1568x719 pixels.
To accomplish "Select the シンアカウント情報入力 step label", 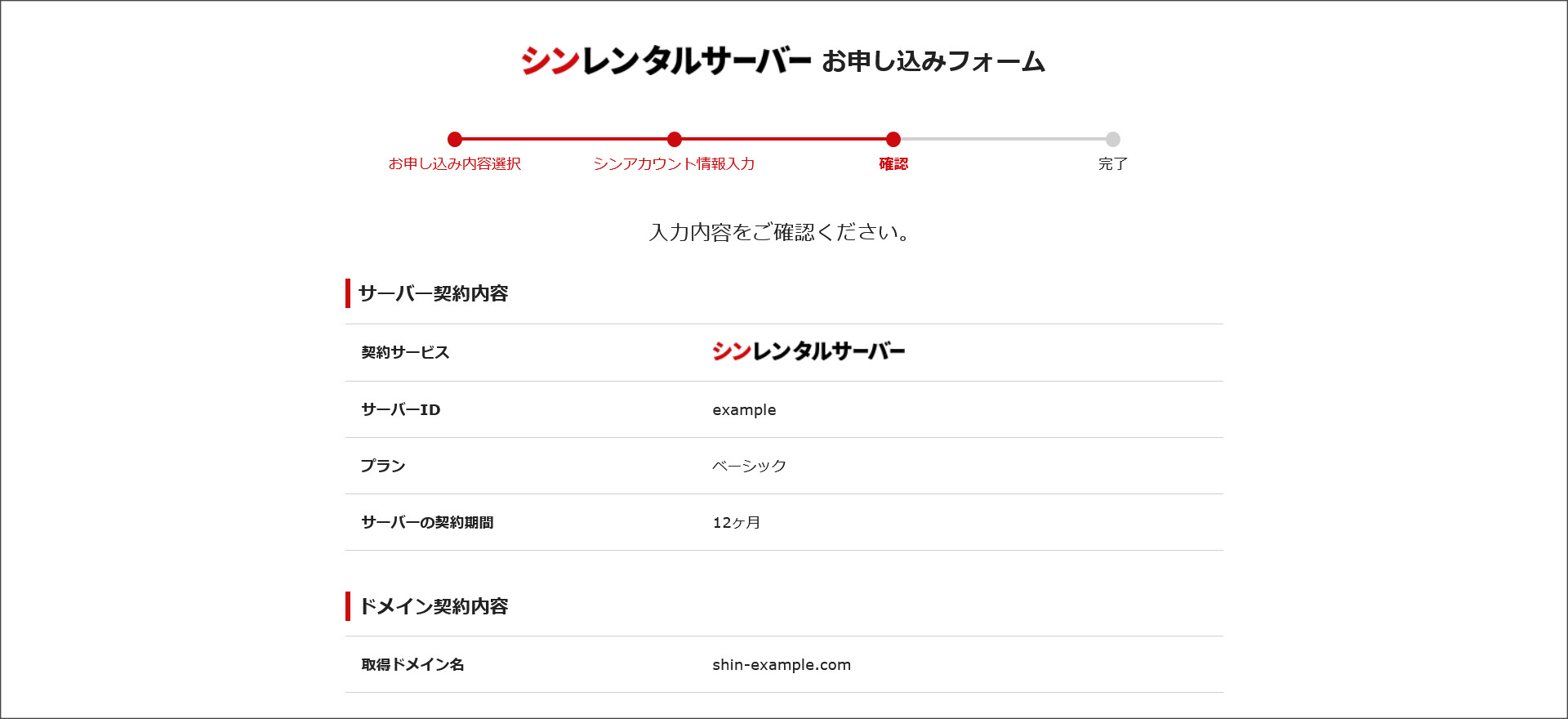I will coord(674,164).
